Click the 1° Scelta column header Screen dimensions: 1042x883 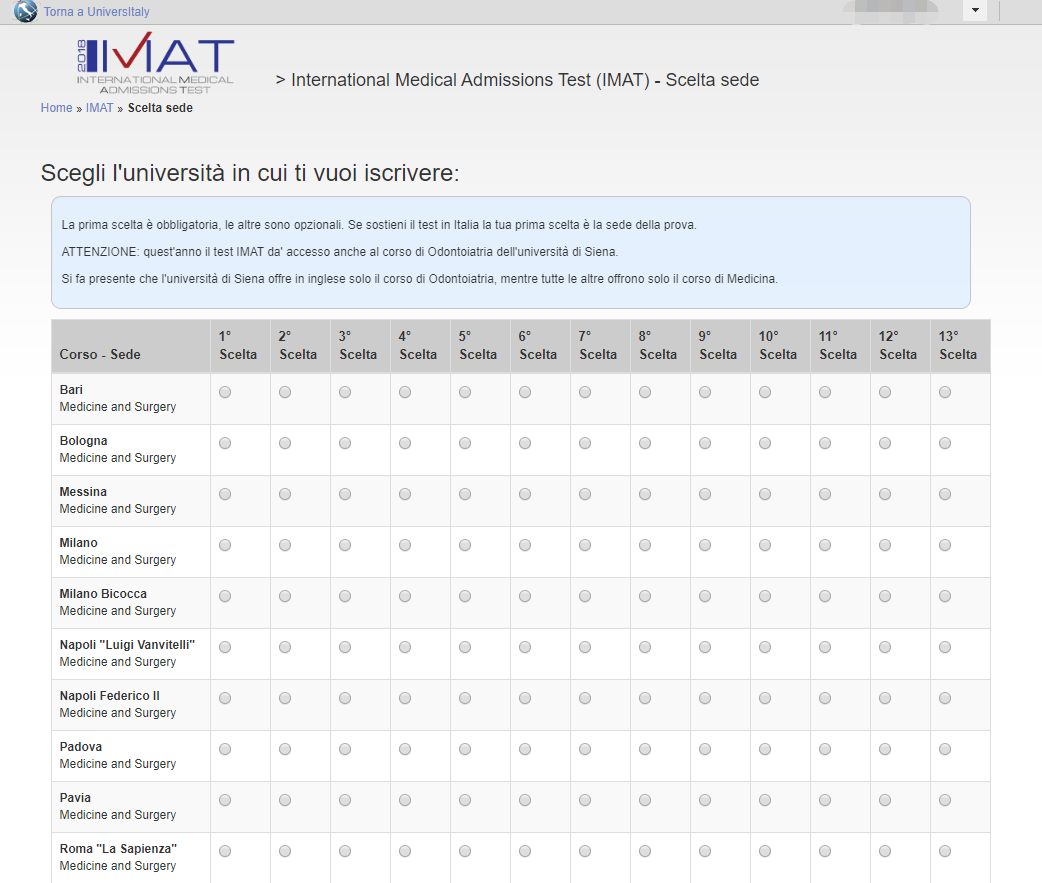pos(241,346)
